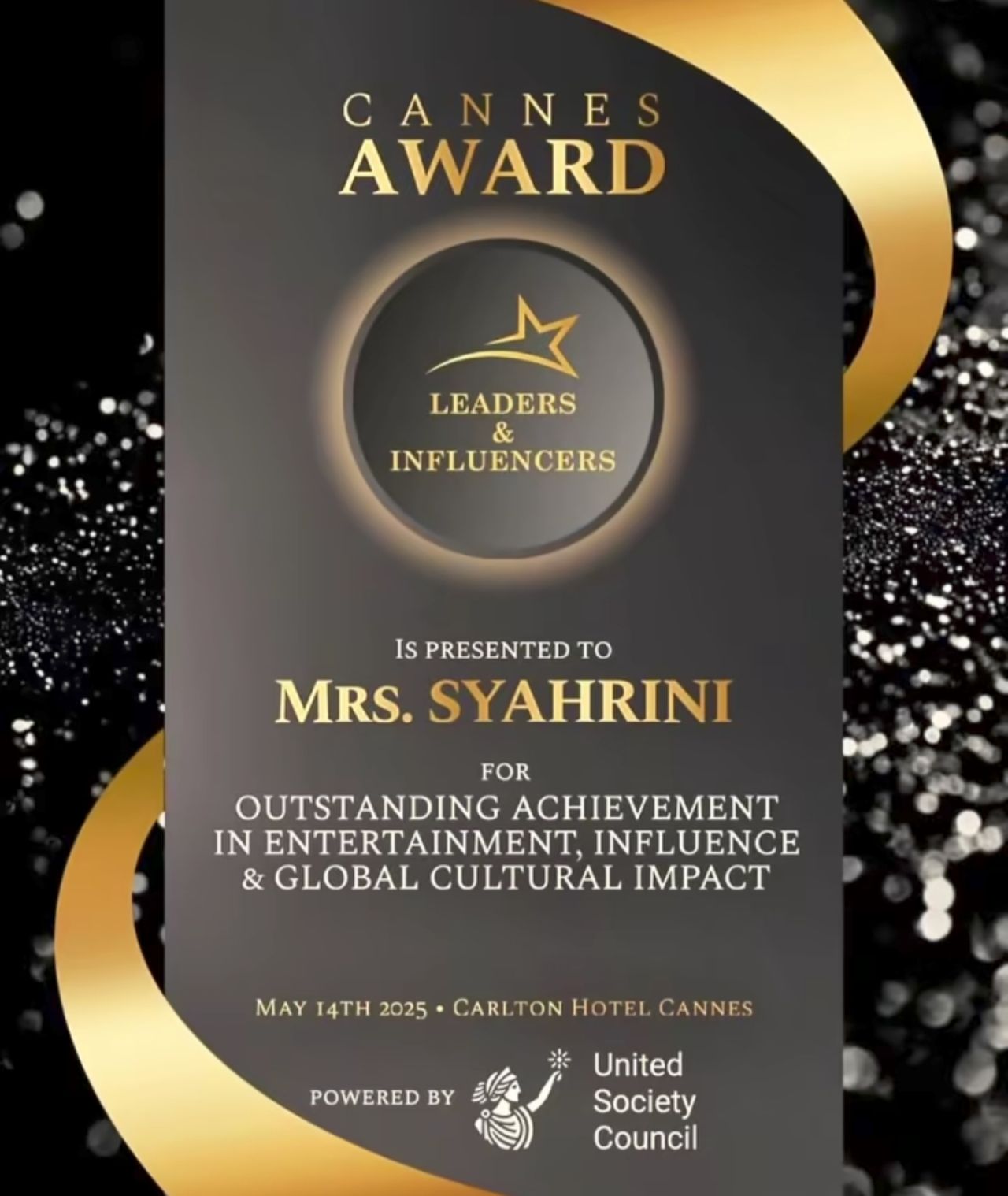Click the standalone word 'FOR'
The height and width of the screenshot is (1196, 1008).
[506, 771]
